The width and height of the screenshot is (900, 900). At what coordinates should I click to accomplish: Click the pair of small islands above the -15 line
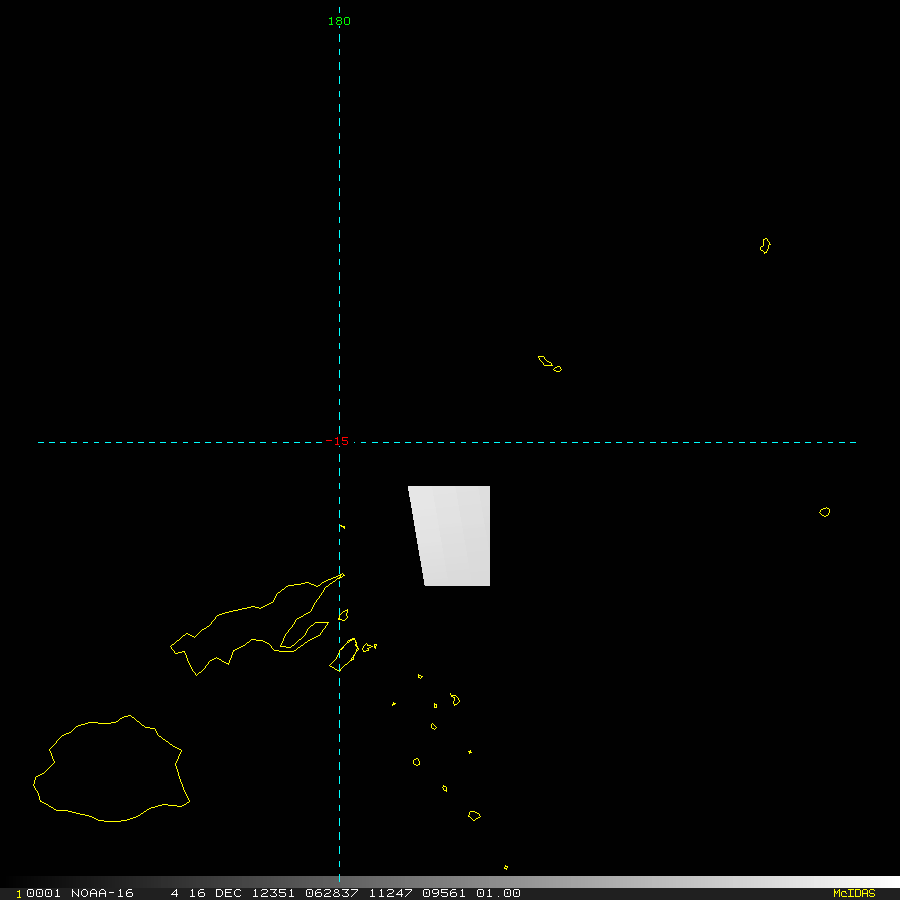(x=549, y=363)
